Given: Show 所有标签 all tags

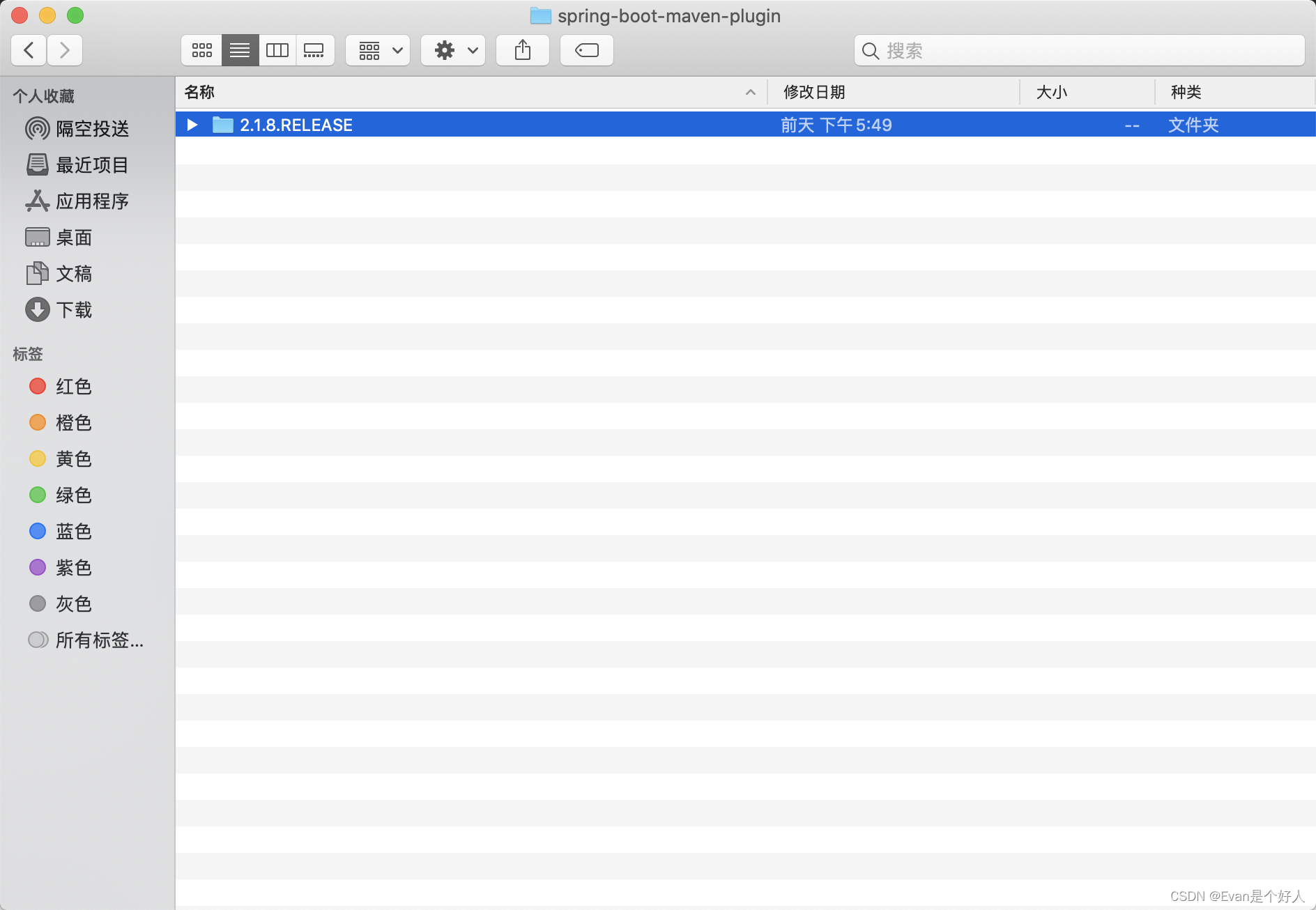Looking at the screenshot, I should point(87,640).
